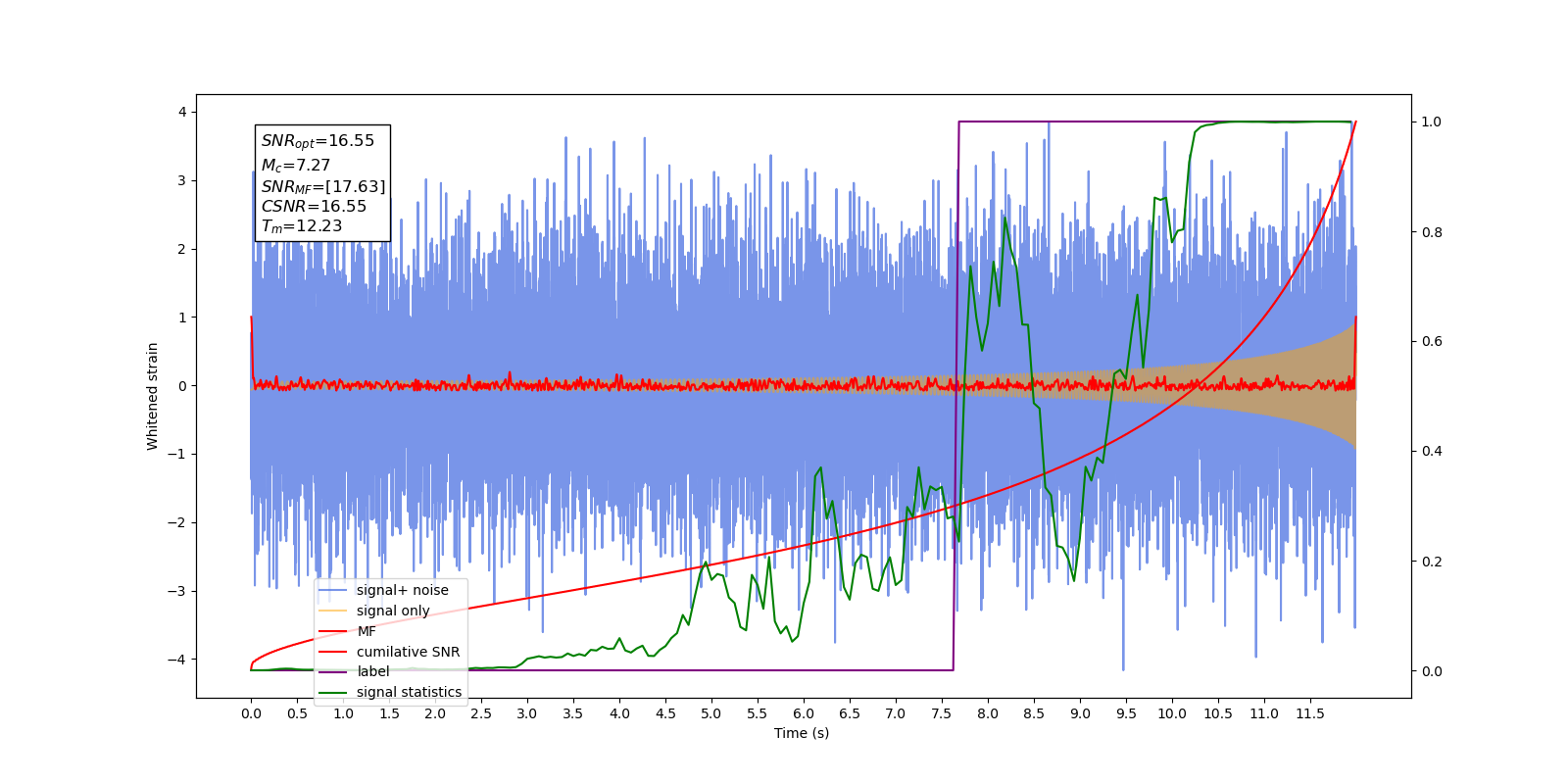Click the 'Whitened strain' y-axis label
Viewport: 1568px width, 784px height.
click(x=153, y=396)
